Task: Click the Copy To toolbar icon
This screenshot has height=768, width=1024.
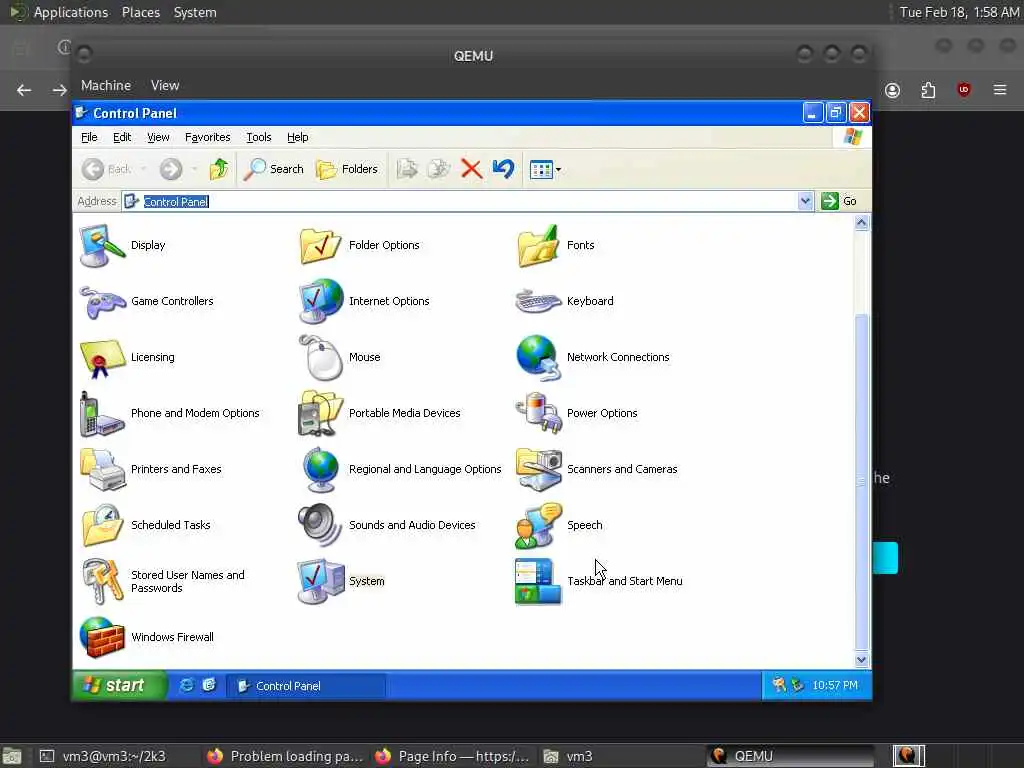Action: pyautogui.click(x=439, y=169)
